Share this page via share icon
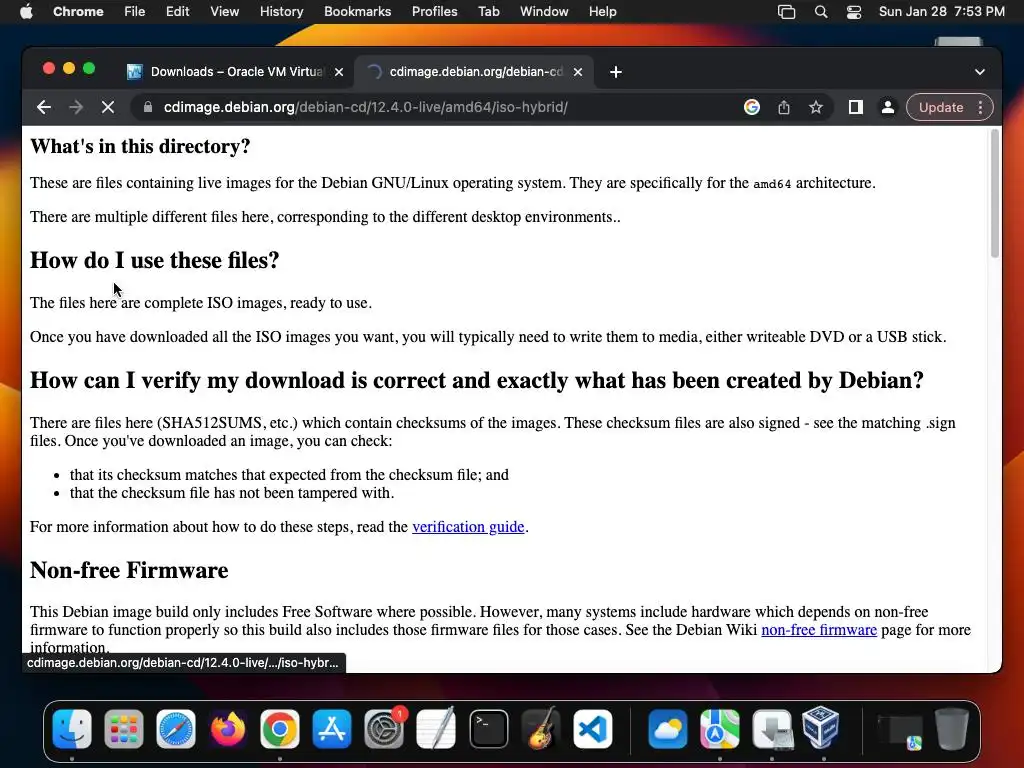Image resolution: width=1024 pixels, height=768 pixels. tap(784, 107)
